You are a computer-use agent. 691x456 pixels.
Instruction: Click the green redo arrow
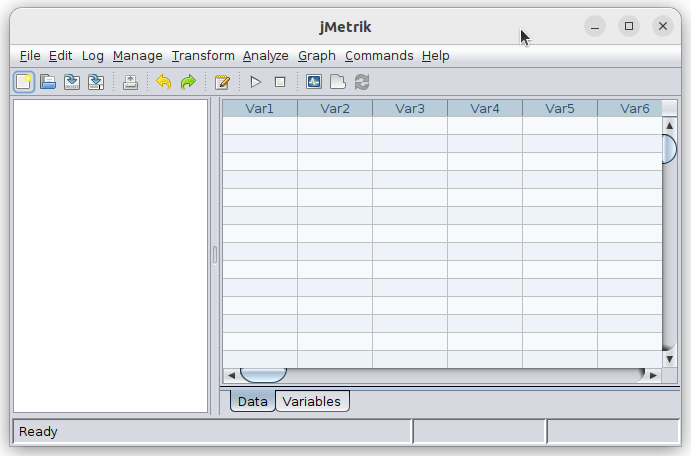point(188,82)
